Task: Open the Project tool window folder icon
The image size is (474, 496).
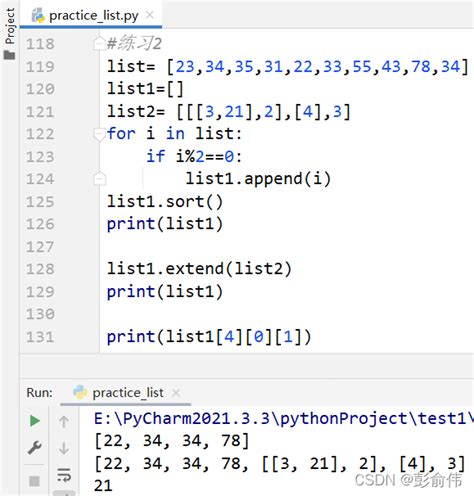Action: 10,55
